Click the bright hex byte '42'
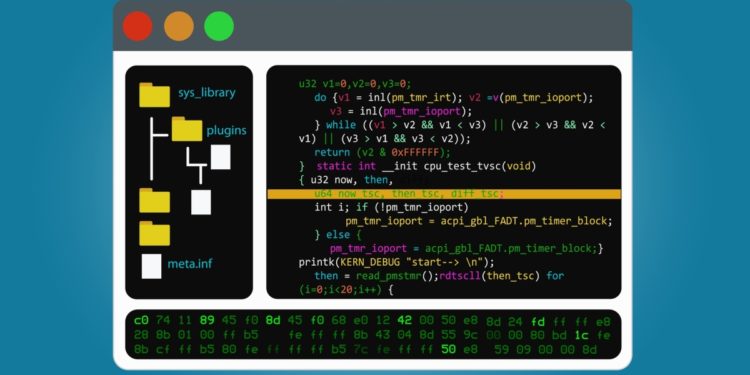 pyautogui.click(x=404, y=320)
